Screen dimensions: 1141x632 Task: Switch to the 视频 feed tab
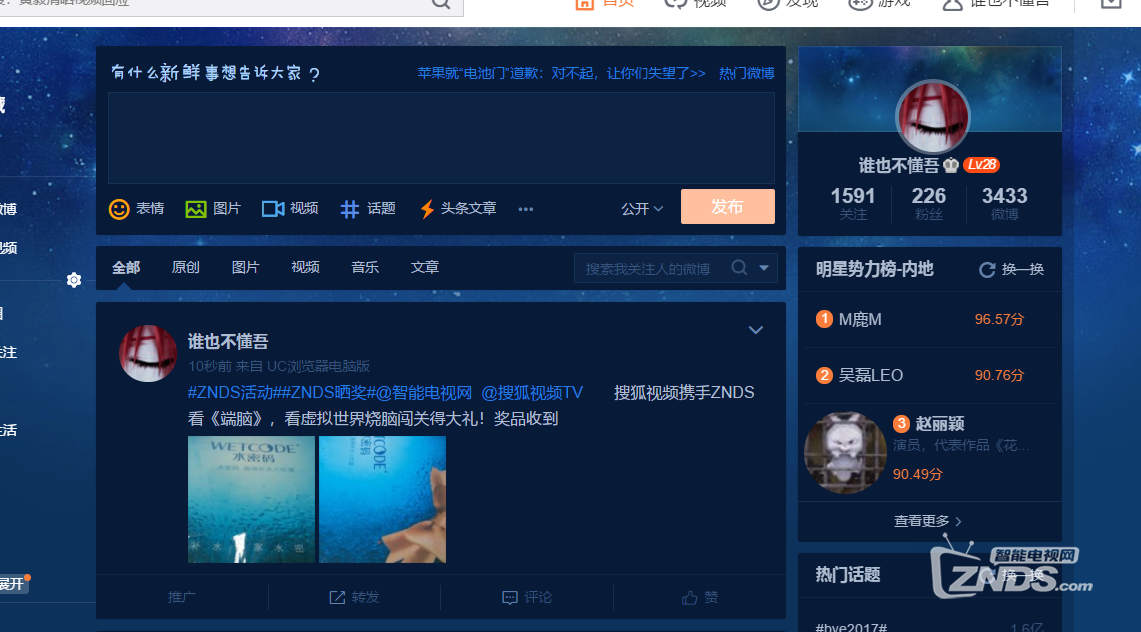(x=305, y=268)
